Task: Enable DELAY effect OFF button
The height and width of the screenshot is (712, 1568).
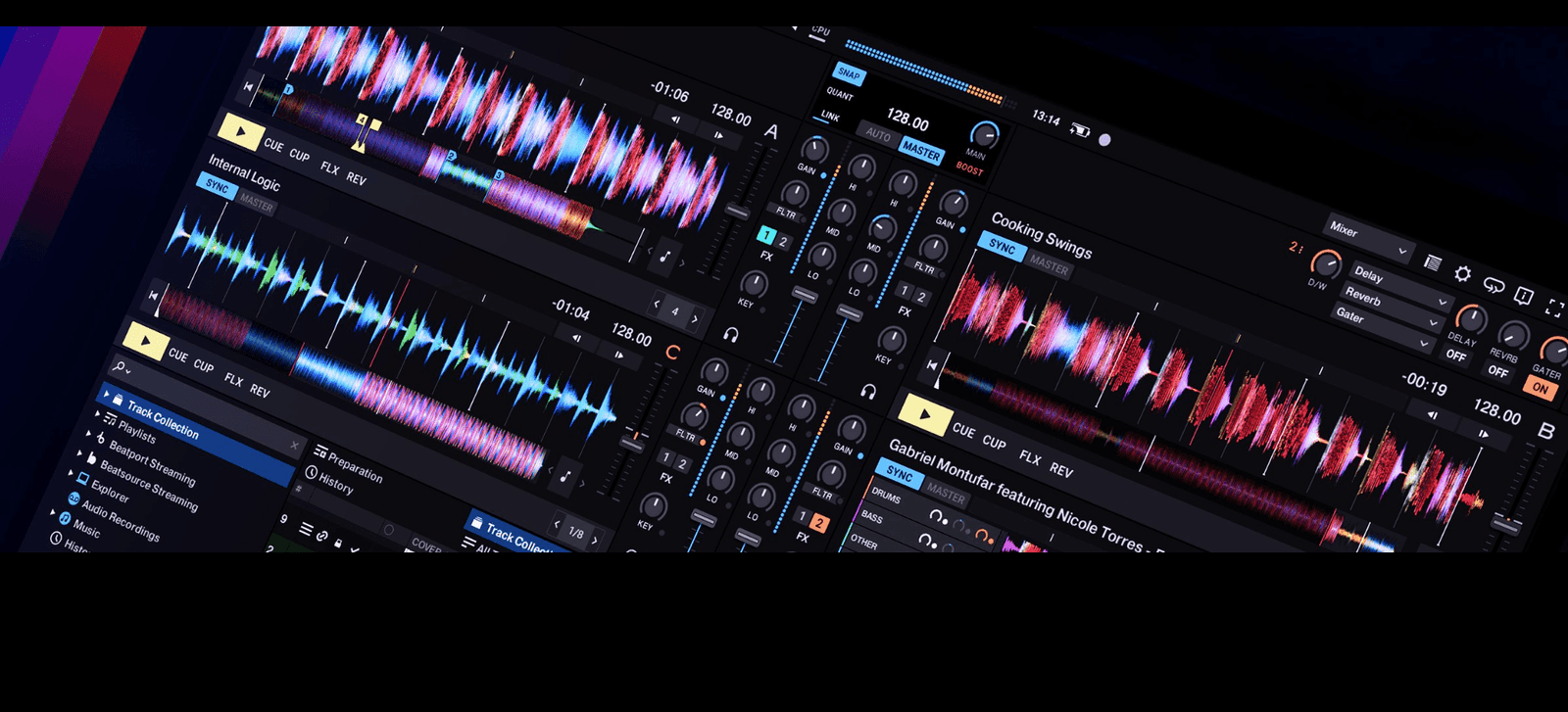Action: (1456, 355)
